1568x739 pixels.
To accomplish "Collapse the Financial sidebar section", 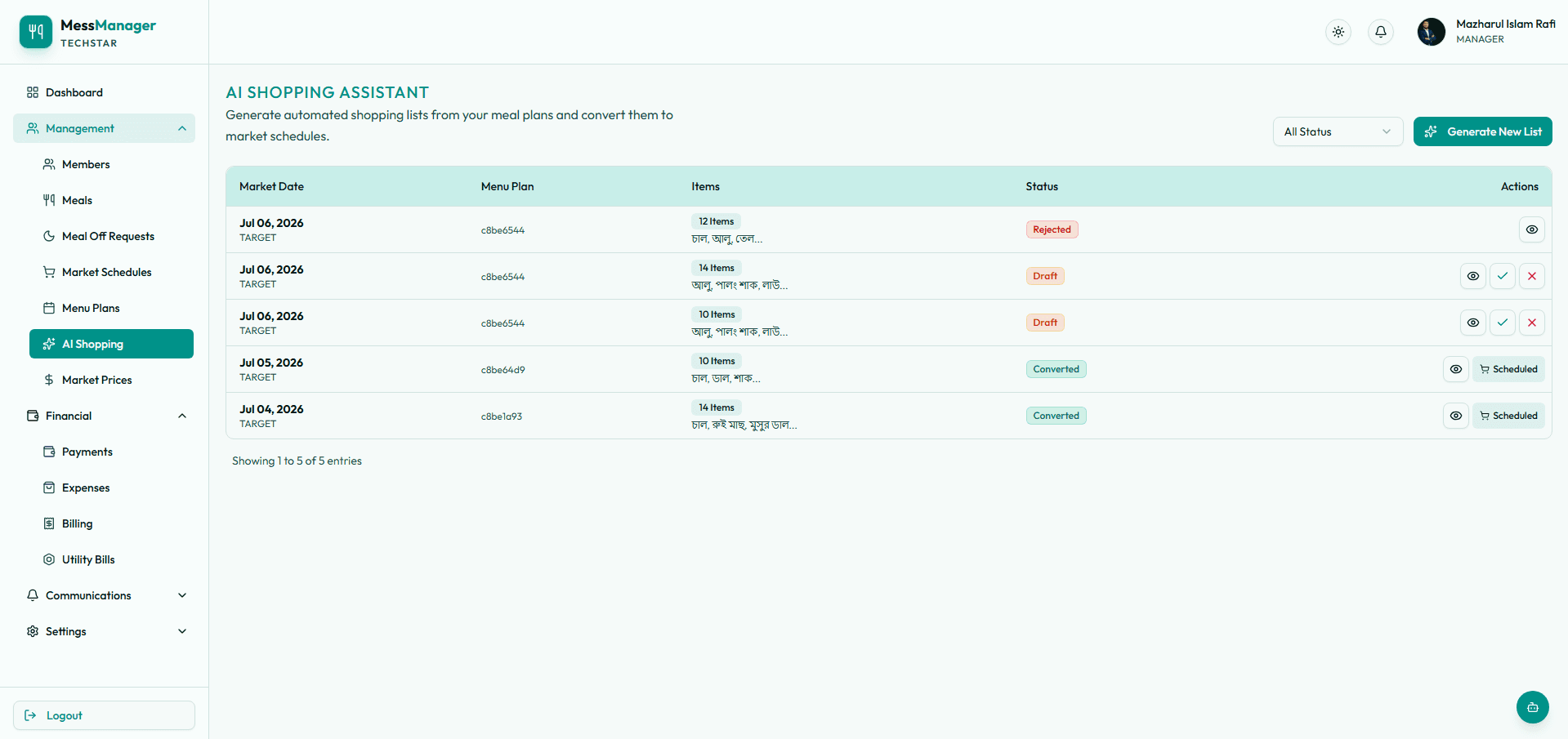I will tap(104, 416).
